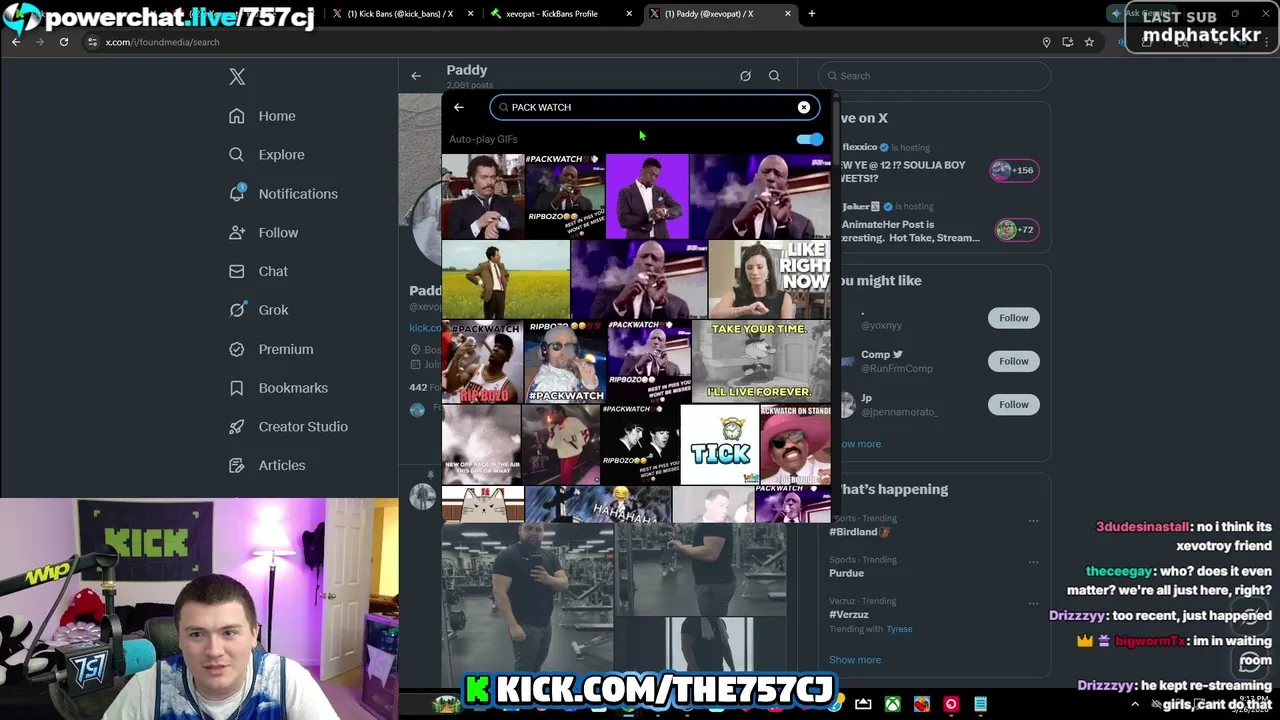This screenshot has height=720, width=1280.
Task: Open a new browser tab
Action: 811,14
